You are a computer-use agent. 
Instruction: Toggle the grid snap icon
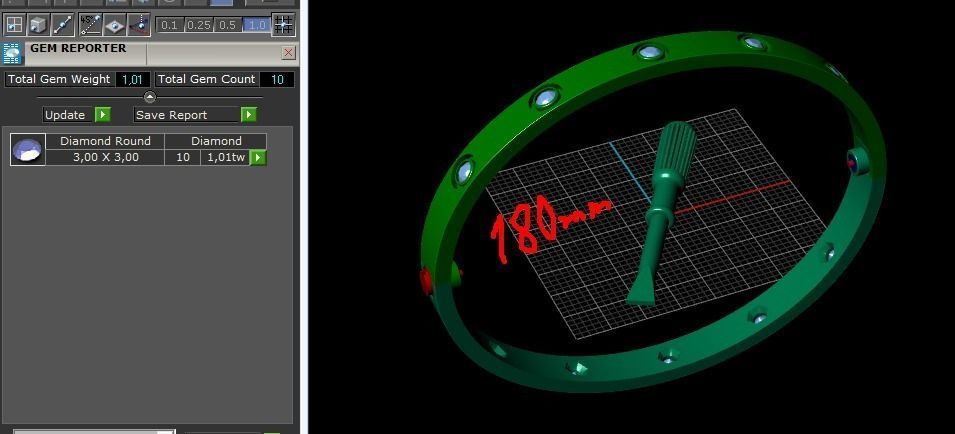point(283,25)
